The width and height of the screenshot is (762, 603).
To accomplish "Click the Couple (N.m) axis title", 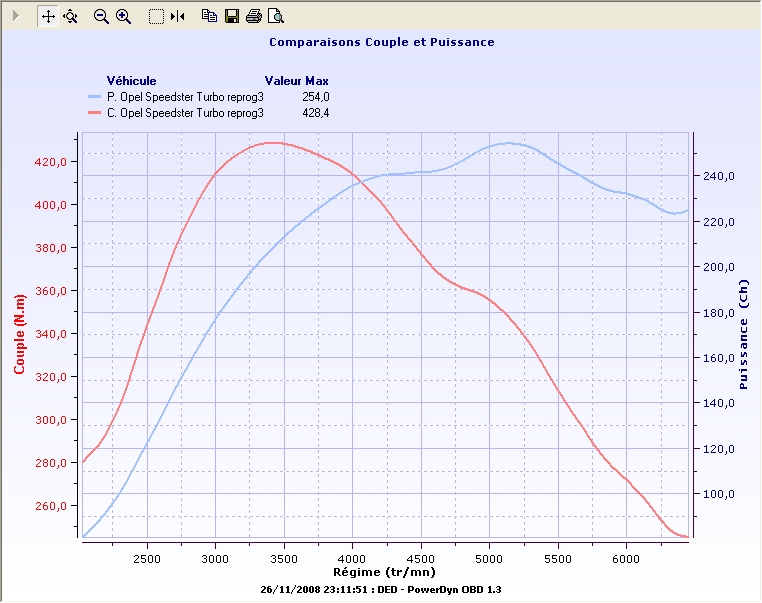I will click(19, 335).
